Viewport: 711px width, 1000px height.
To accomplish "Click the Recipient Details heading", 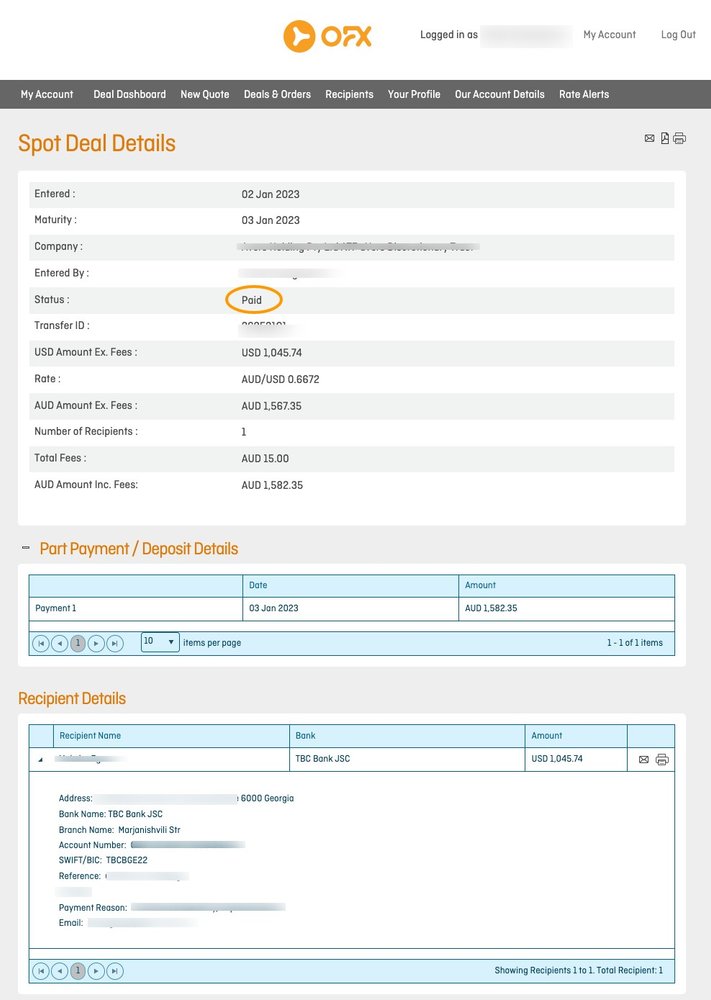I will tap(71, 698).
